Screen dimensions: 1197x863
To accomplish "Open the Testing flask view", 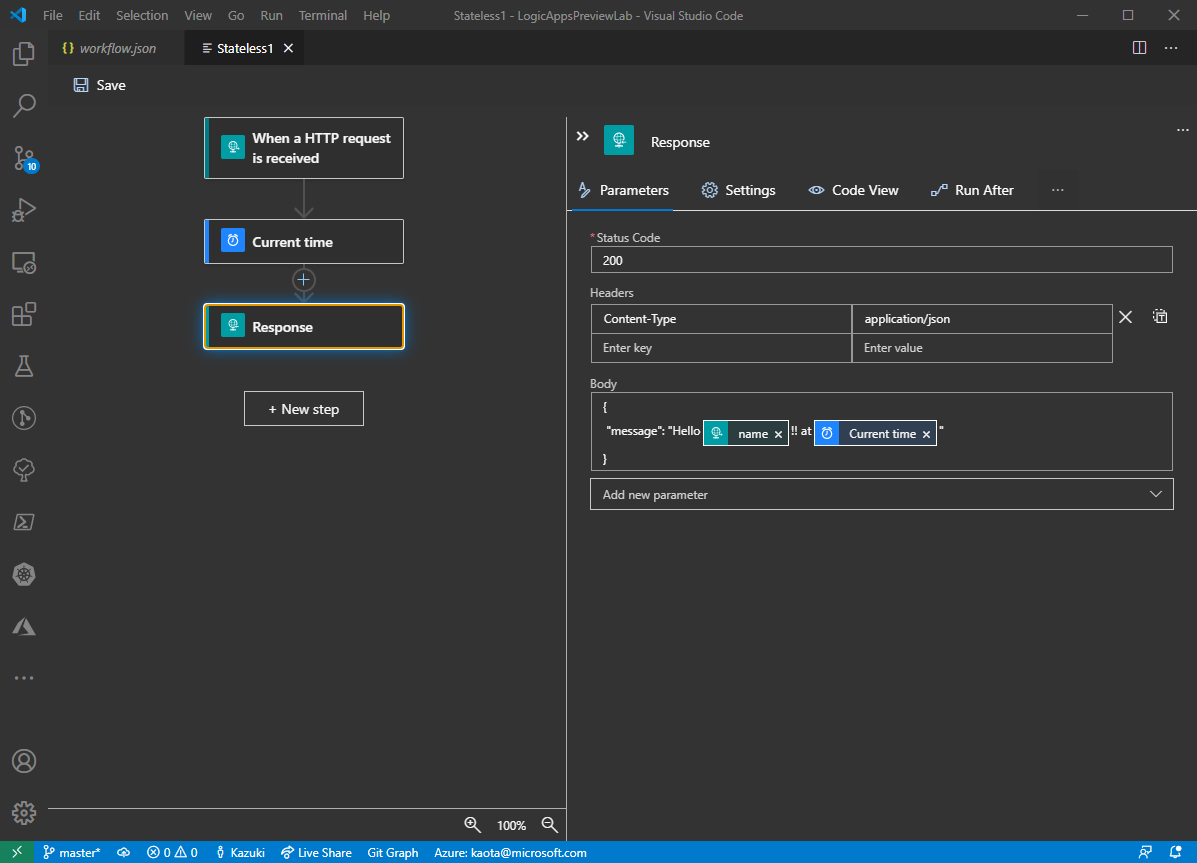I will tap(24, 366).
